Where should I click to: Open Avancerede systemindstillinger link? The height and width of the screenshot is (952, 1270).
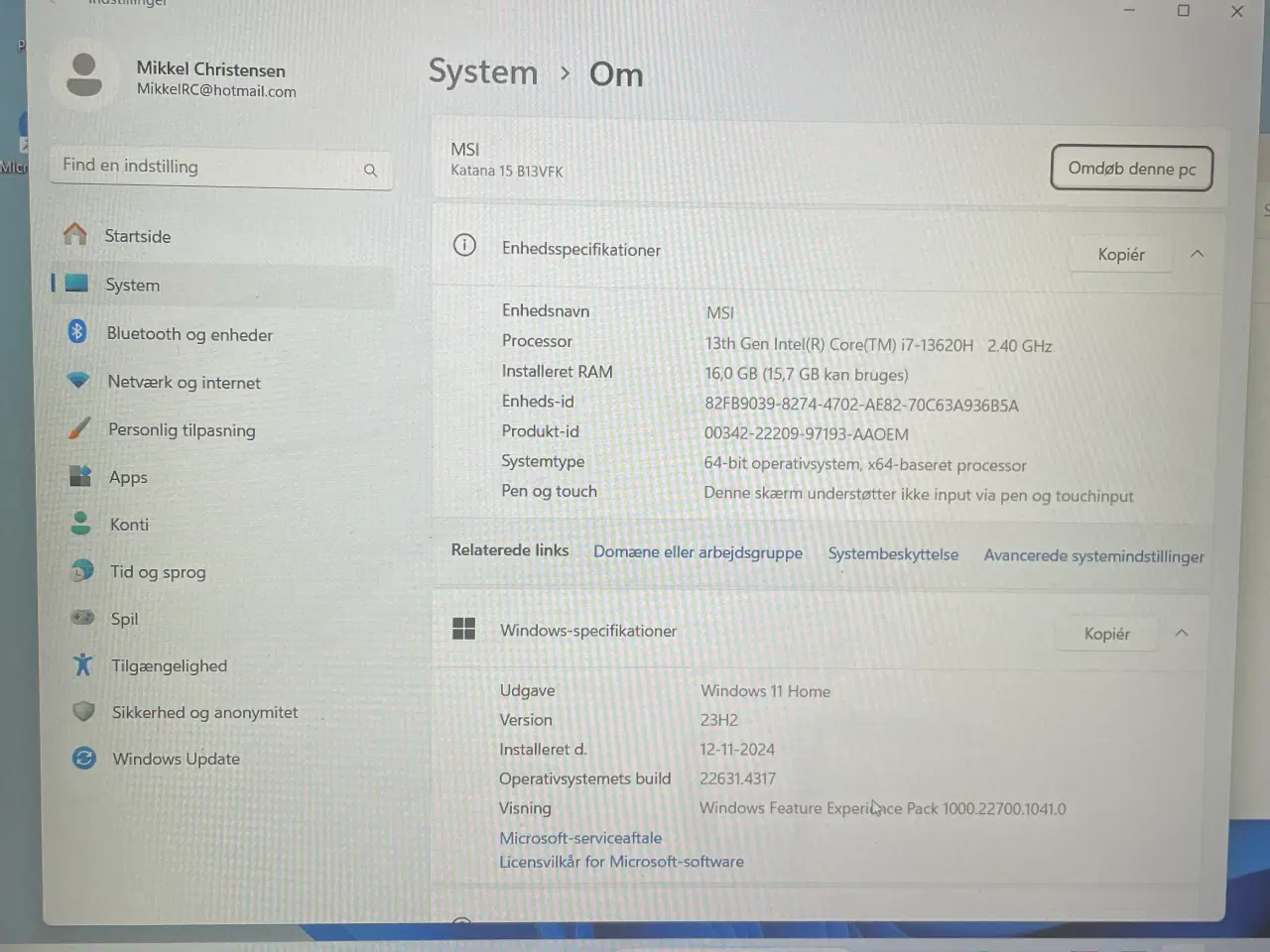point(1093,556)
